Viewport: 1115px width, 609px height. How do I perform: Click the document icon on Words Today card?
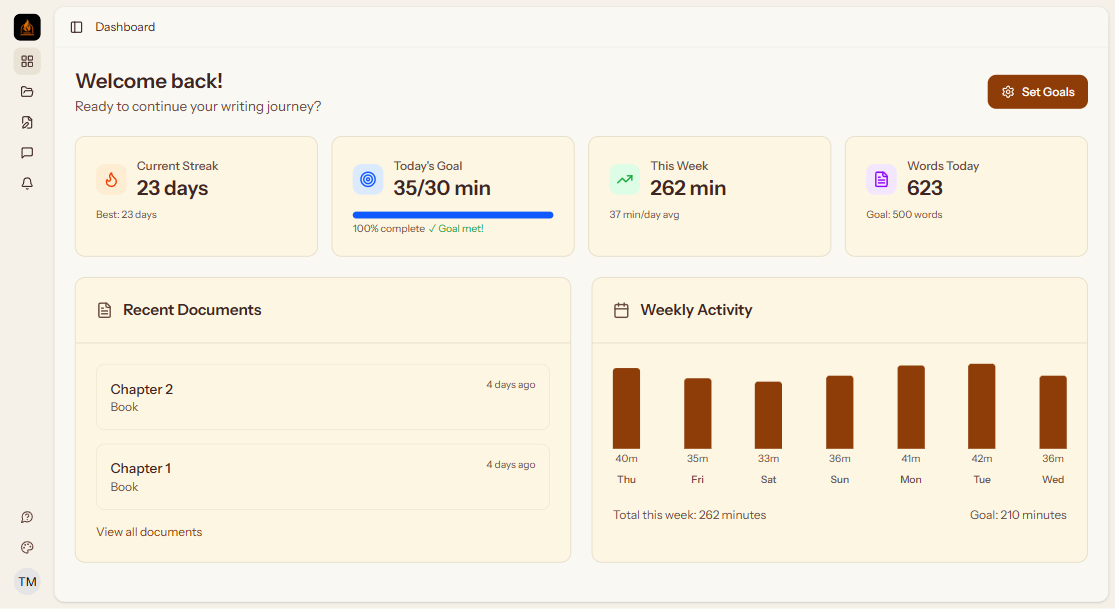[881, 179]
